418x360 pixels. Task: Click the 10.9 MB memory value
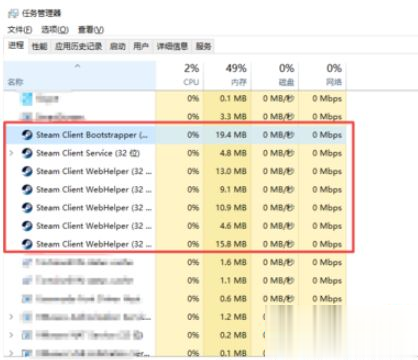coord(231,208)
